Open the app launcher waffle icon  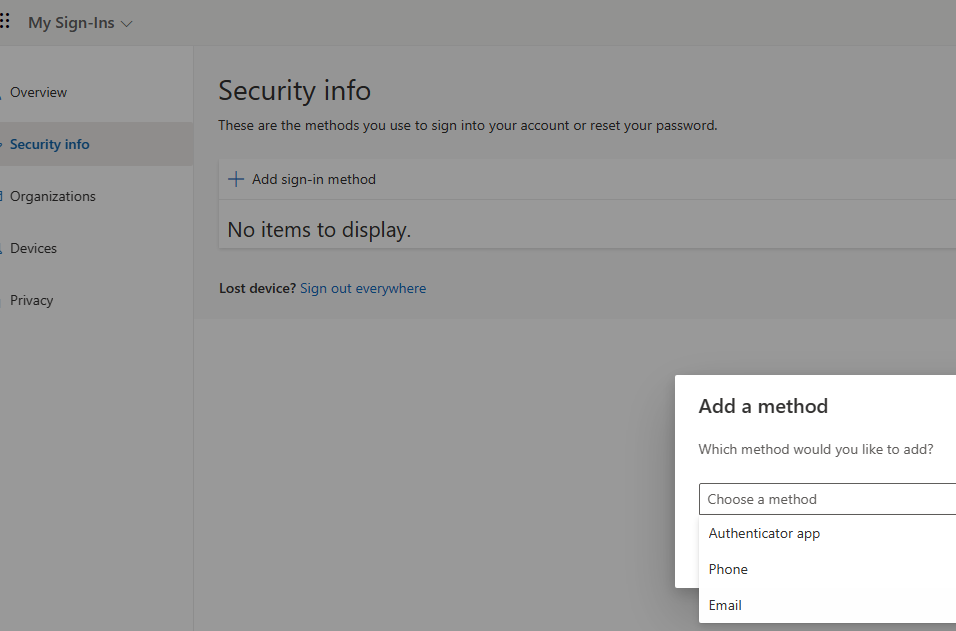coord(5,22)
